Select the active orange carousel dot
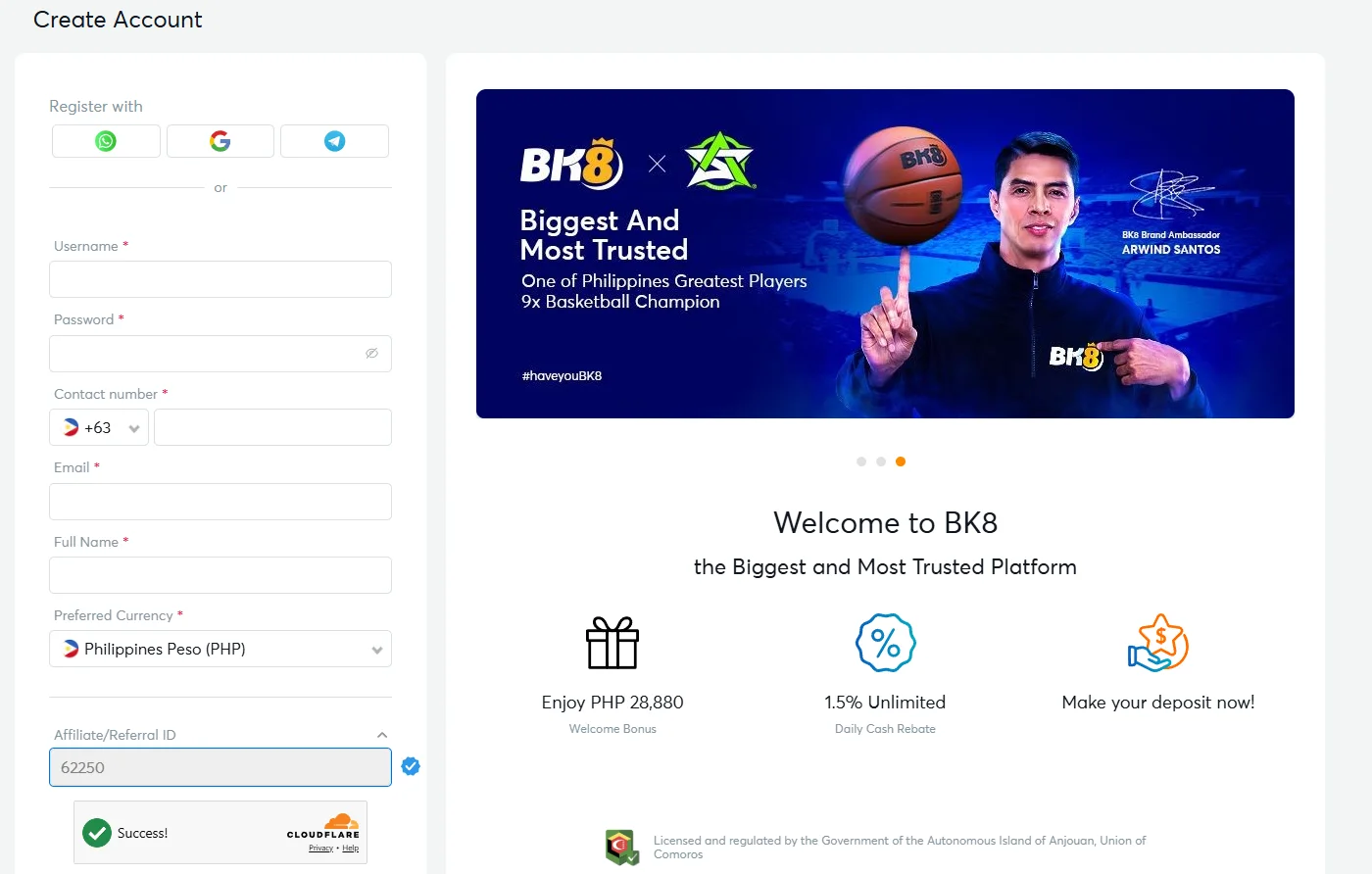The height and width of the screenshot is (874, 1372). tap(901, 461)
